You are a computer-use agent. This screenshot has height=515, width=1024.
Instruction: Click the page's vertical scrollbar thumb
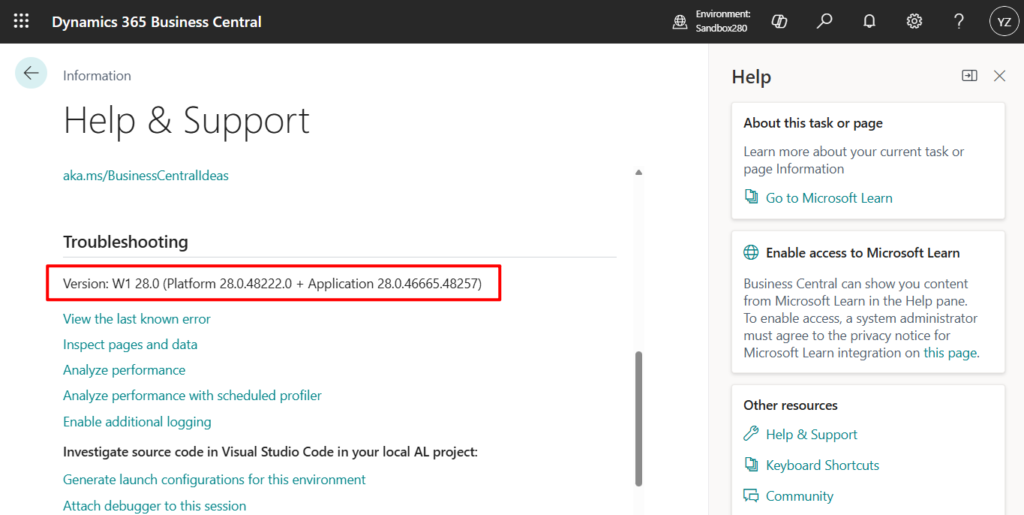[x=639, y=415]
